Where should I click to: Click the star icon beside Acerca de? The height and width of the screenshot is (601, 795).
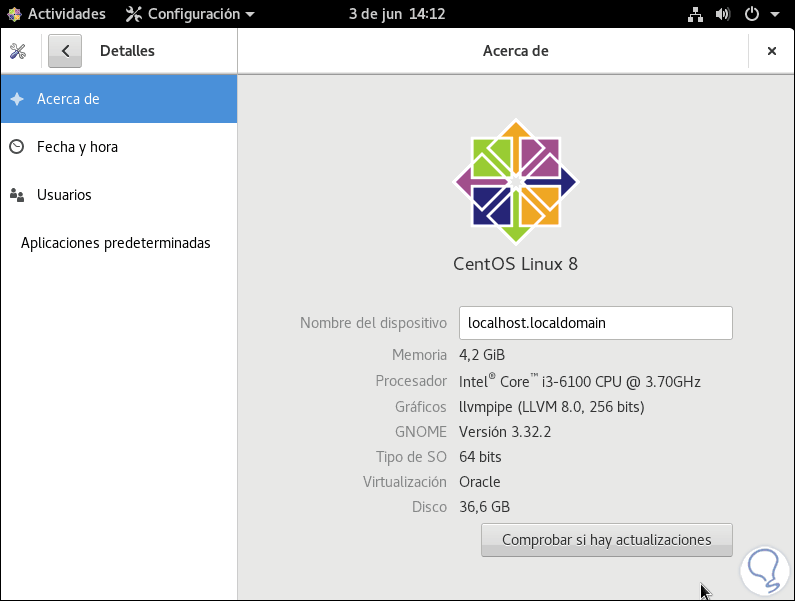tap(17, 99)
